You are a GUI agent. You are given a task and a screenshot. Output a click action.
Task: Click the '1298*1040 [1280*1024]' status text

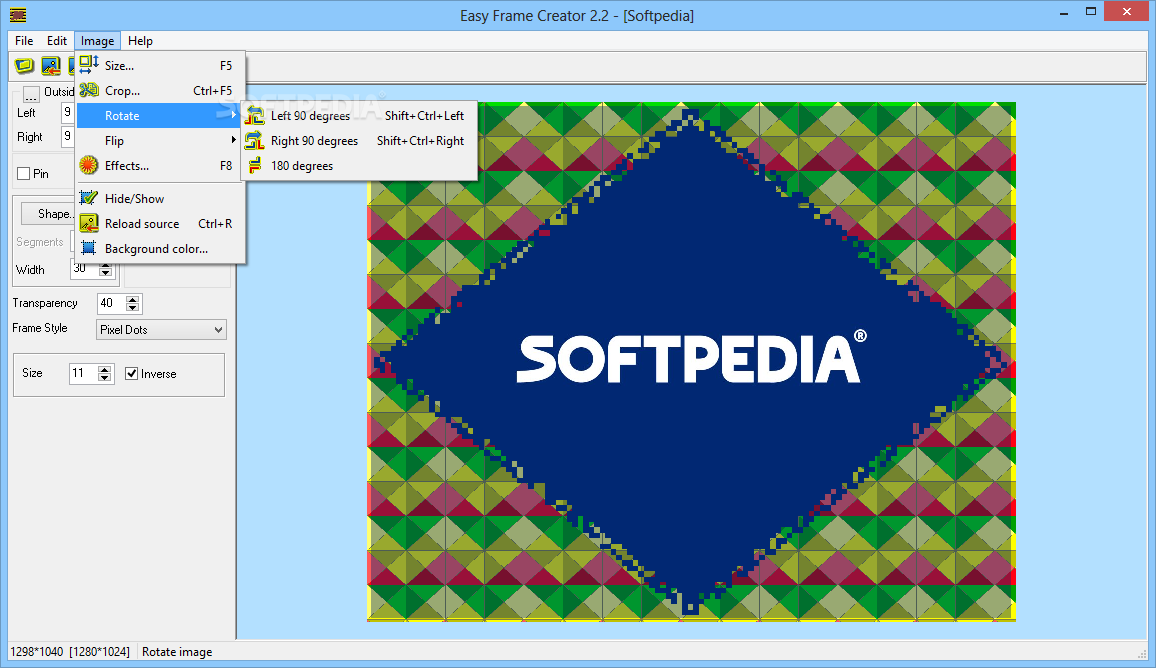(x=70, y=652)
